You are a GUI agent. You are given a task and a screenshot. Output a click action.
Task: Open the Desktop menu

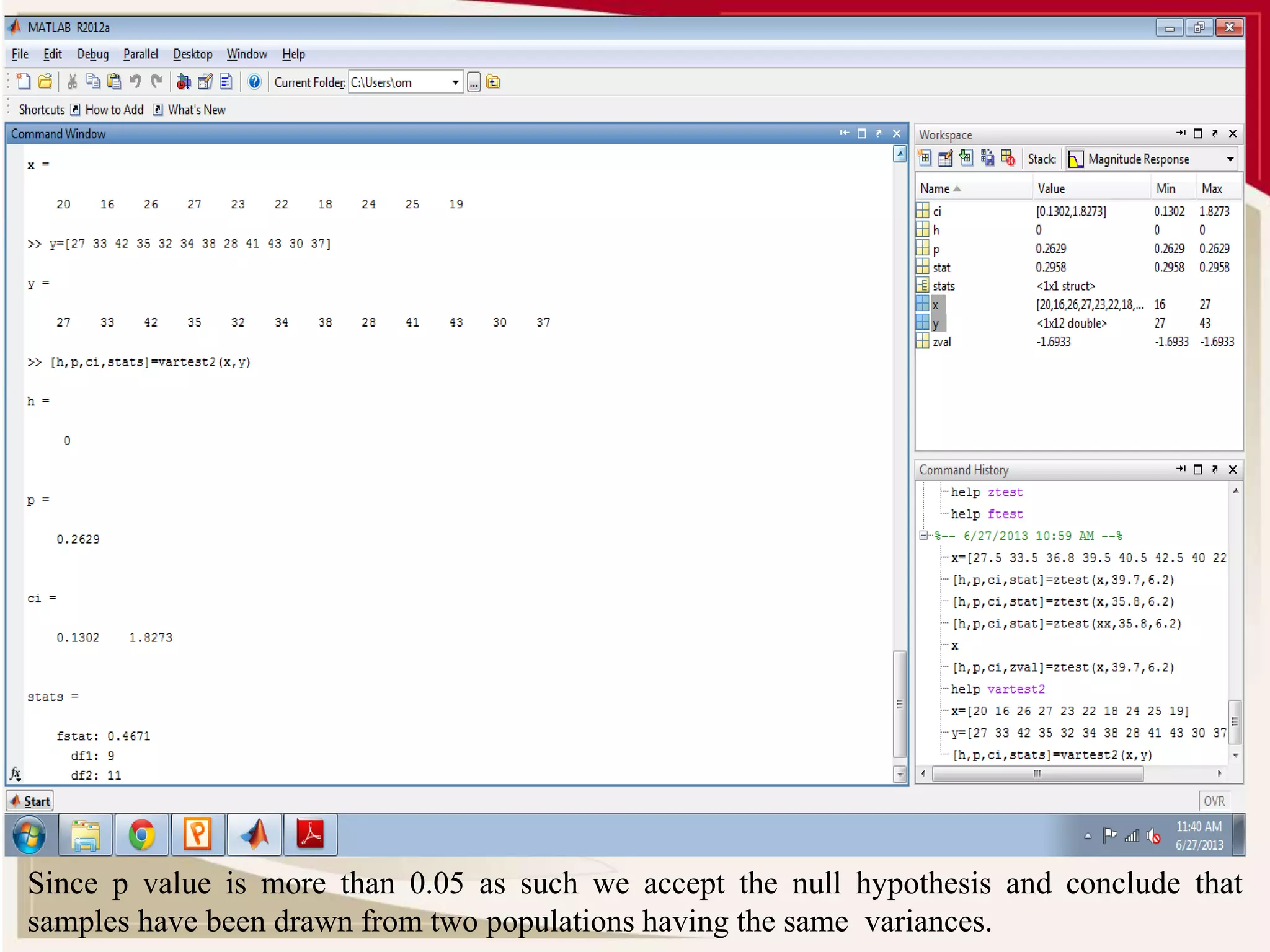pyautogui.click(x=192, y=55)
